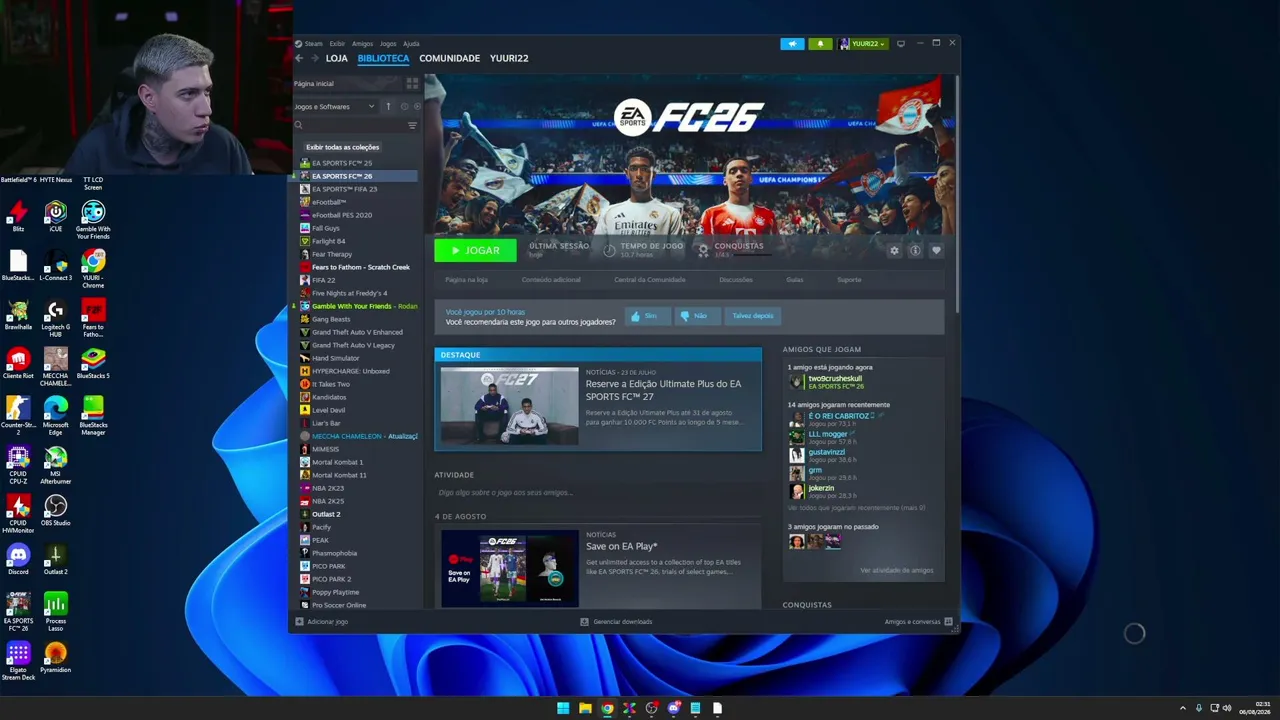Click Save on EA Play news thumbnail

coord(509,569)
